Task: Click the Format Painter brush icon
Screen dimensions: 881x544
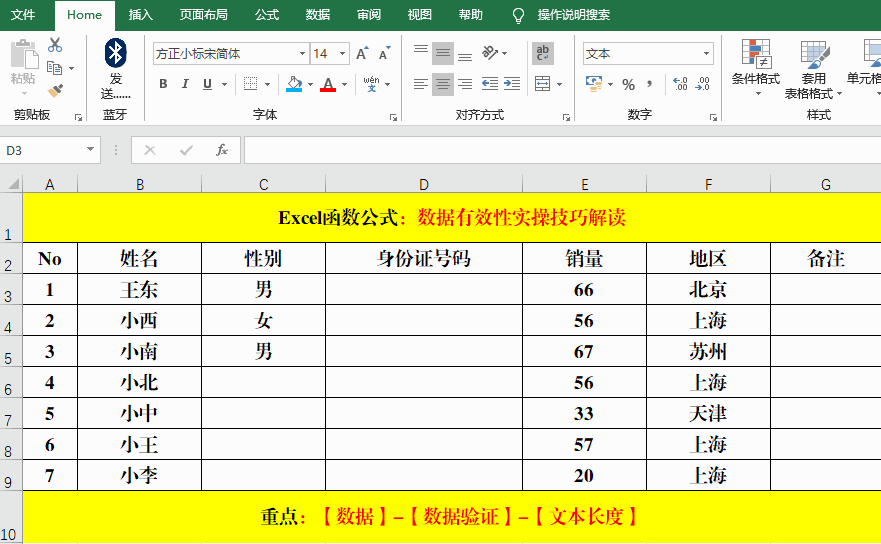Action: [x=55, y=90]
